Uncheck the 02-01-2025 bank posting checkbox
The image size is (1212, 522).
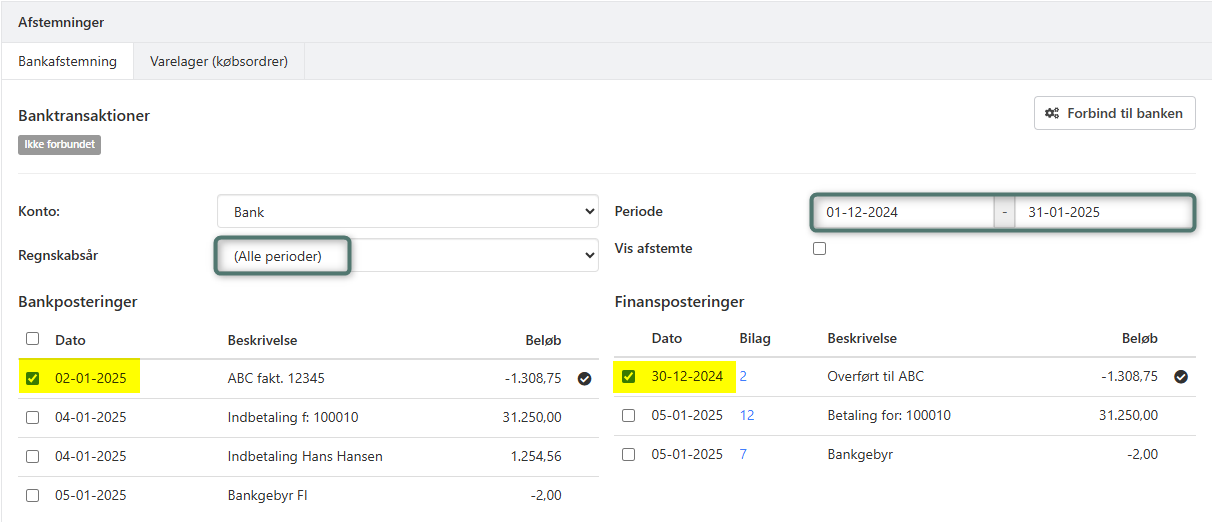[33, 378]
